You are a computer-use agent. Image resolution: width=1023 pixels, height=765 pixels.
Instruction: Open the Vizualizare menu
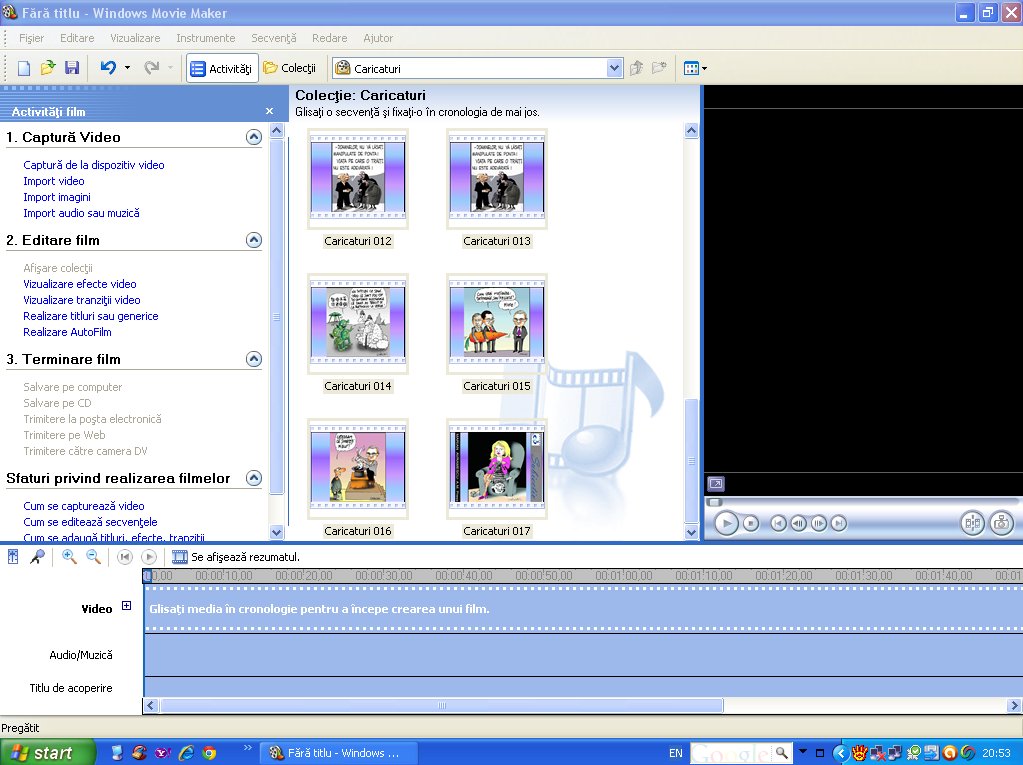135,38
